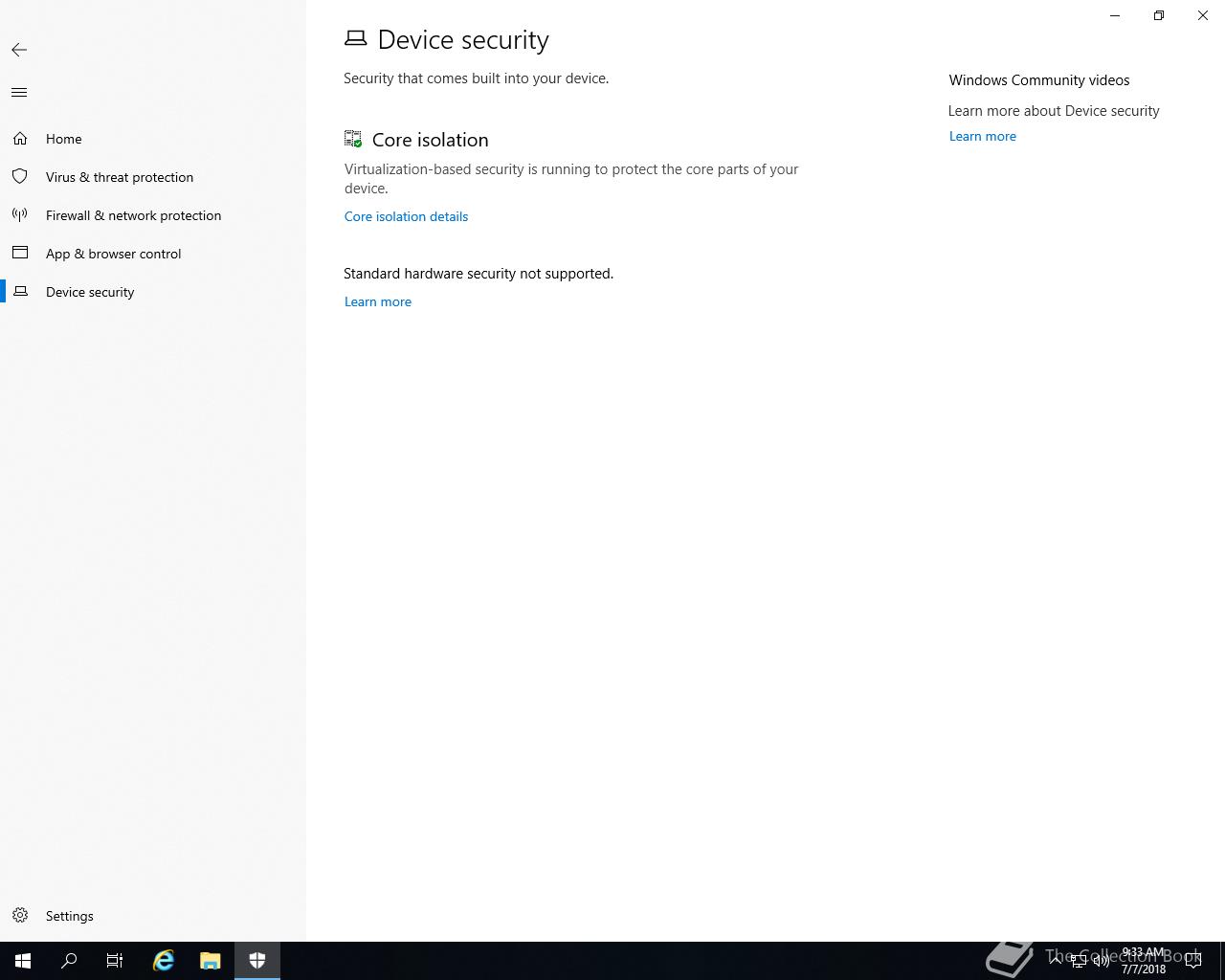
Task: Open Core isolation details link
Action: 406,216
